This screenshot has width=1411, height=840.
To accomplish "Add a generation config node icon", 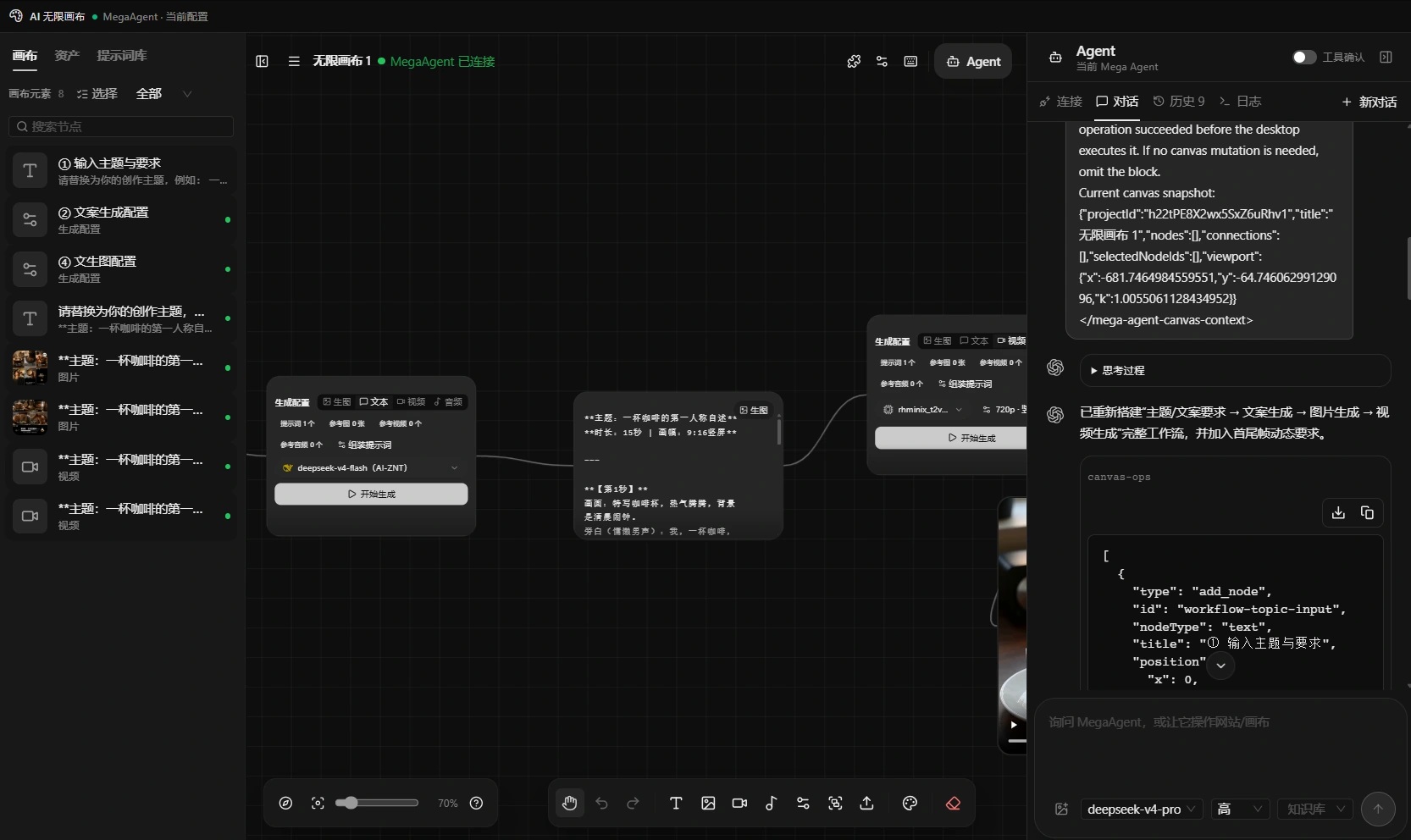I will click(x=803, y=803).
